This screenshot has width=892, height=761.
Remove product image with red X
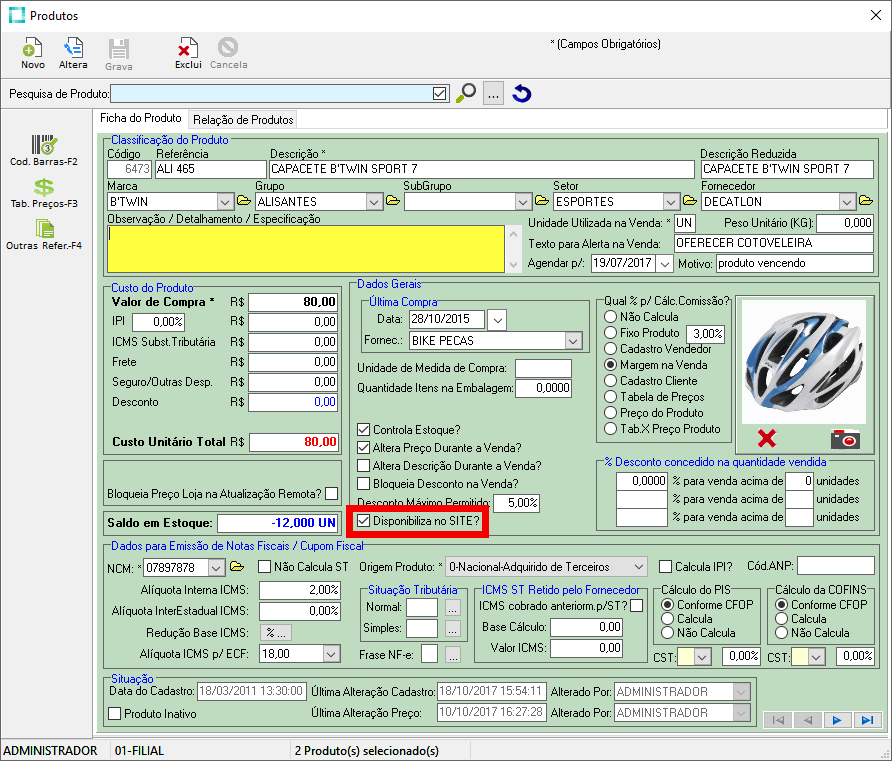(767, 438)
